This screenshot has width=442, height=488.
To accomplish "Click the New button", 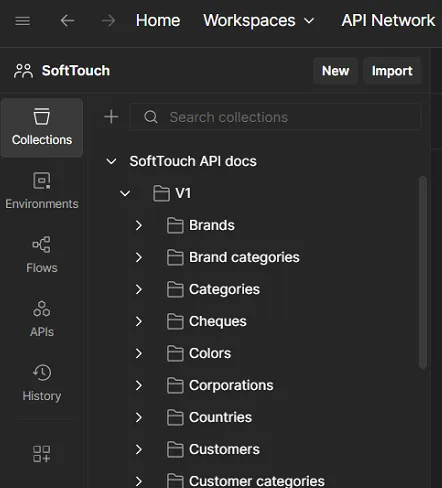I will [x=335, y=71].
